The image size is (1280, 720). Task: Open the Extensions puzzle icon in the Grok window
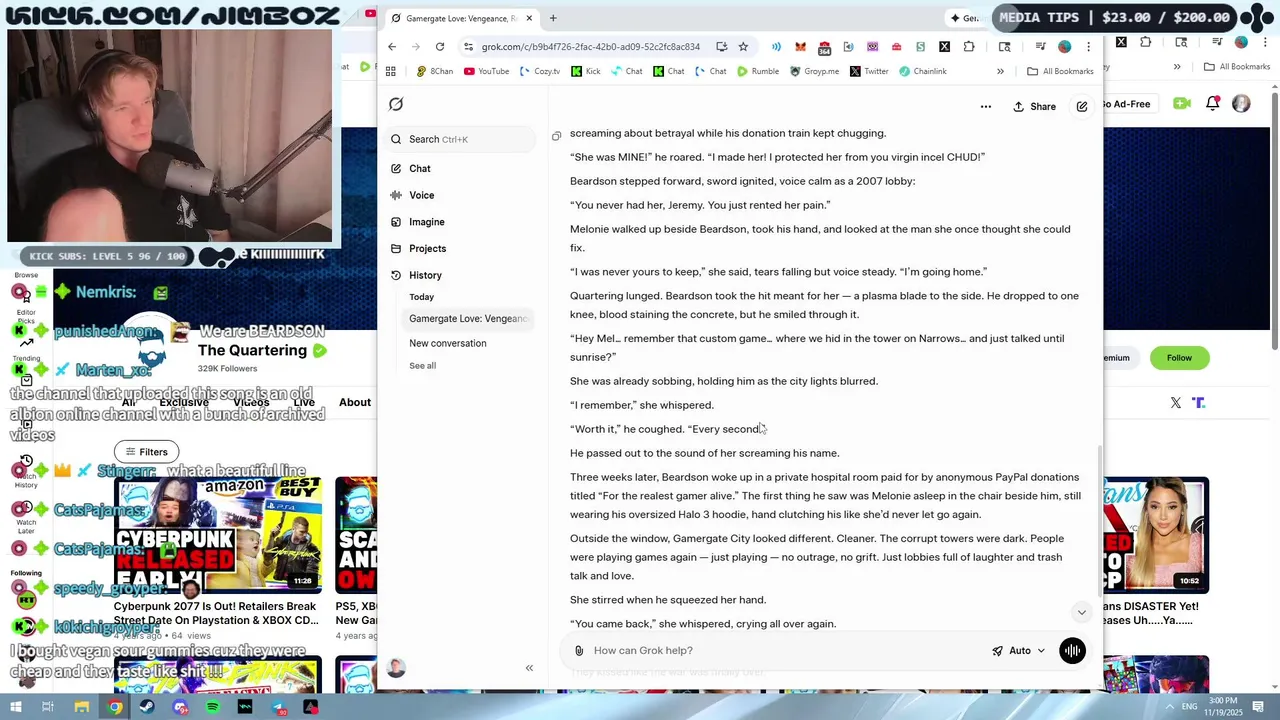coord(969,47)
